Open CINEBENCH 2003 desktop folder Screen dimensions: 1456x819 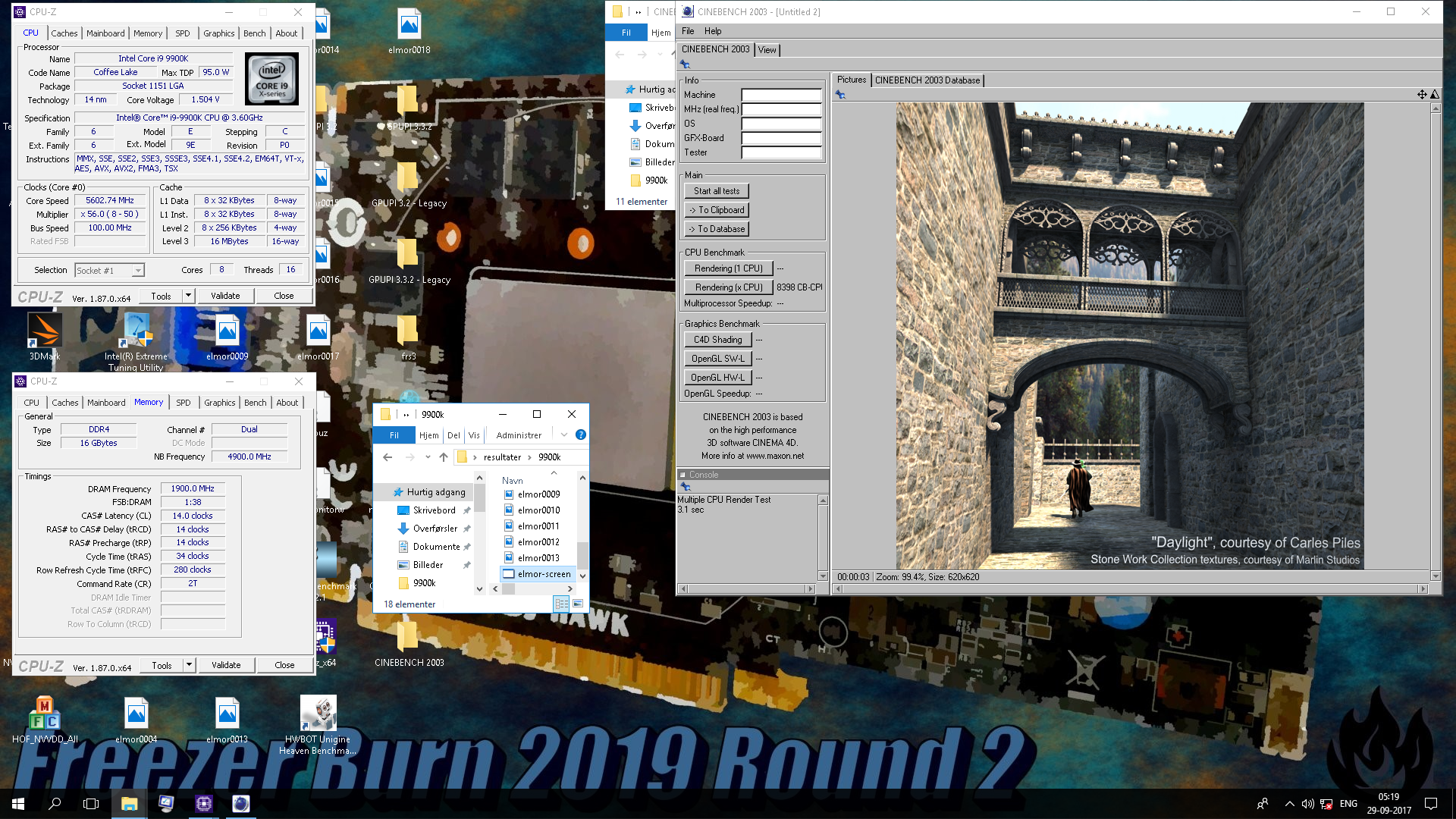click(x=409, y=643)
